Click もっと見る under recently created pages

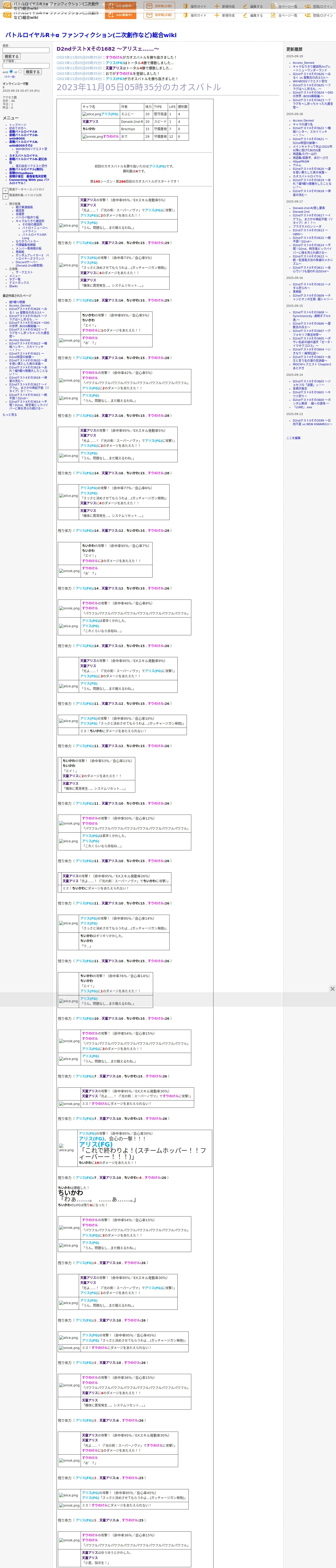[10, 414]
